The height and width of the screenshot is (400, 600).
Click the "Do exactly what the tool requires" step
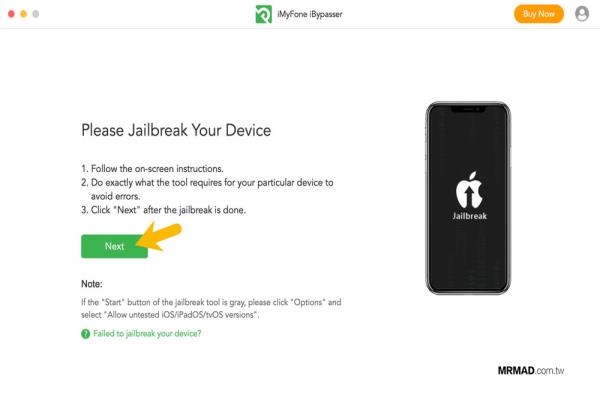[207, 189]
